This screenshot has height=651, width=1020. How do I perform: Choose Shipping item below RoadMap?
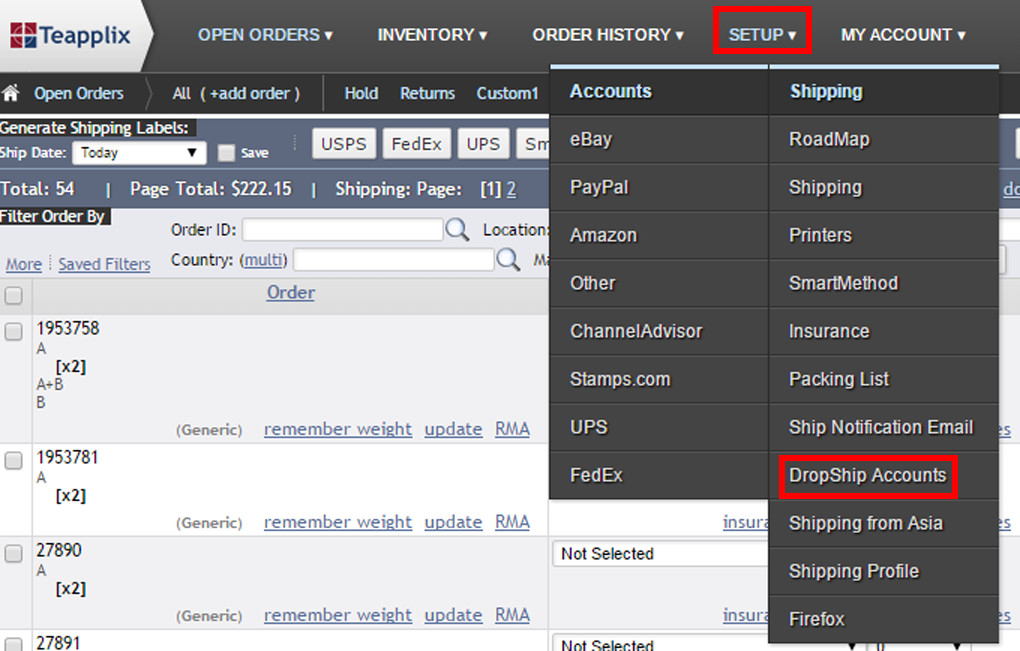click(884, 188)
